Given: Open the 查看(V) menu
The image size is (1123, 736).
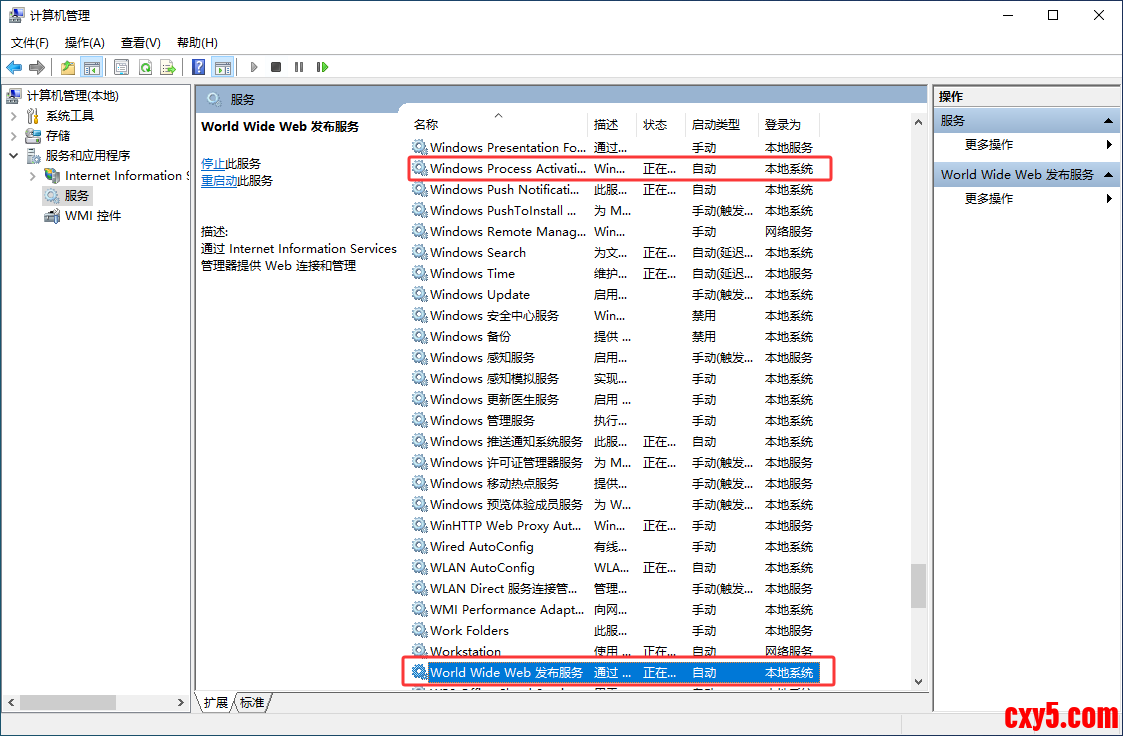Looking at the screenshot, I should tap(140, 43).
